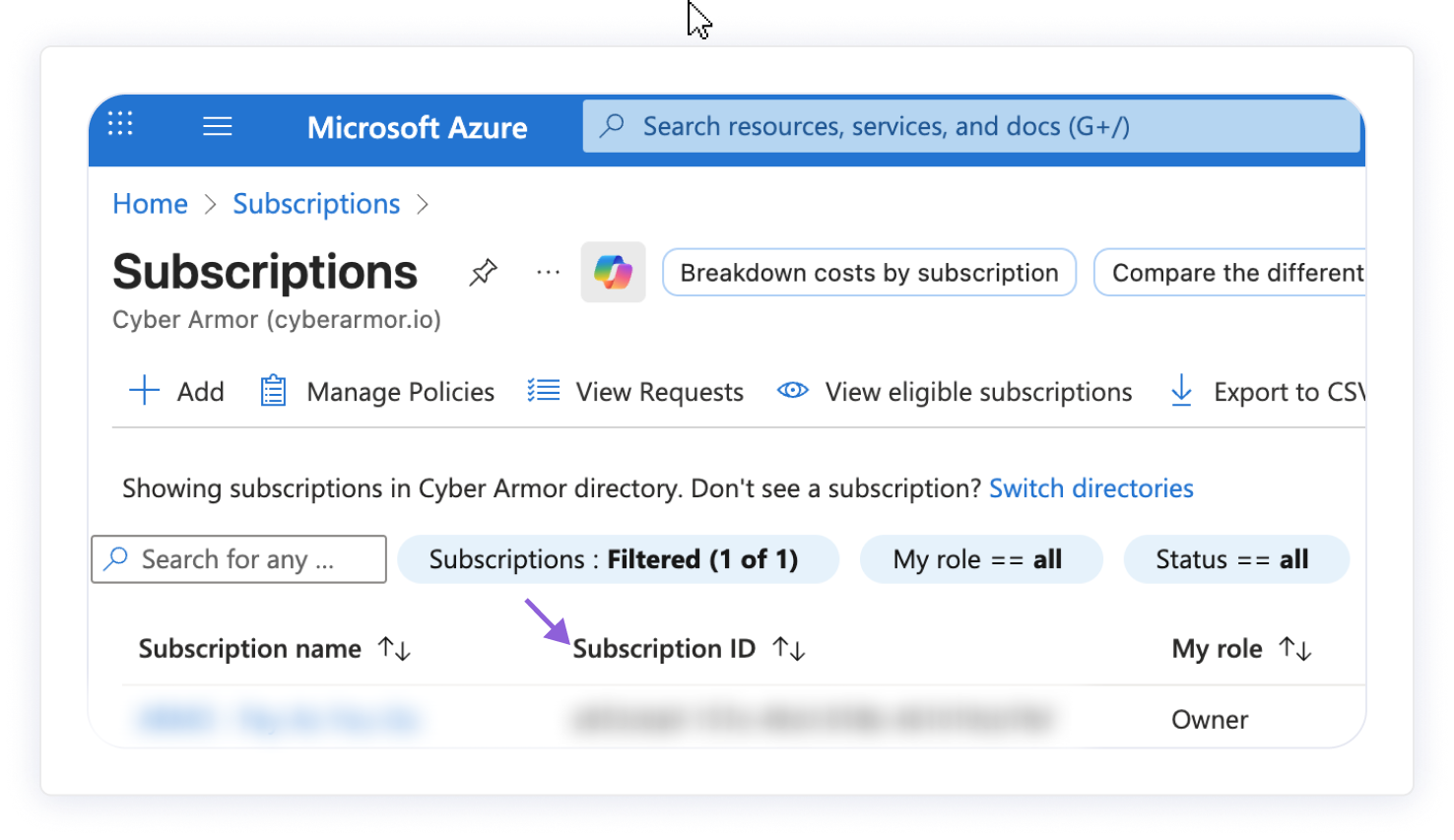
Task: Open the My role == all filter
Action: click(980, 559)
